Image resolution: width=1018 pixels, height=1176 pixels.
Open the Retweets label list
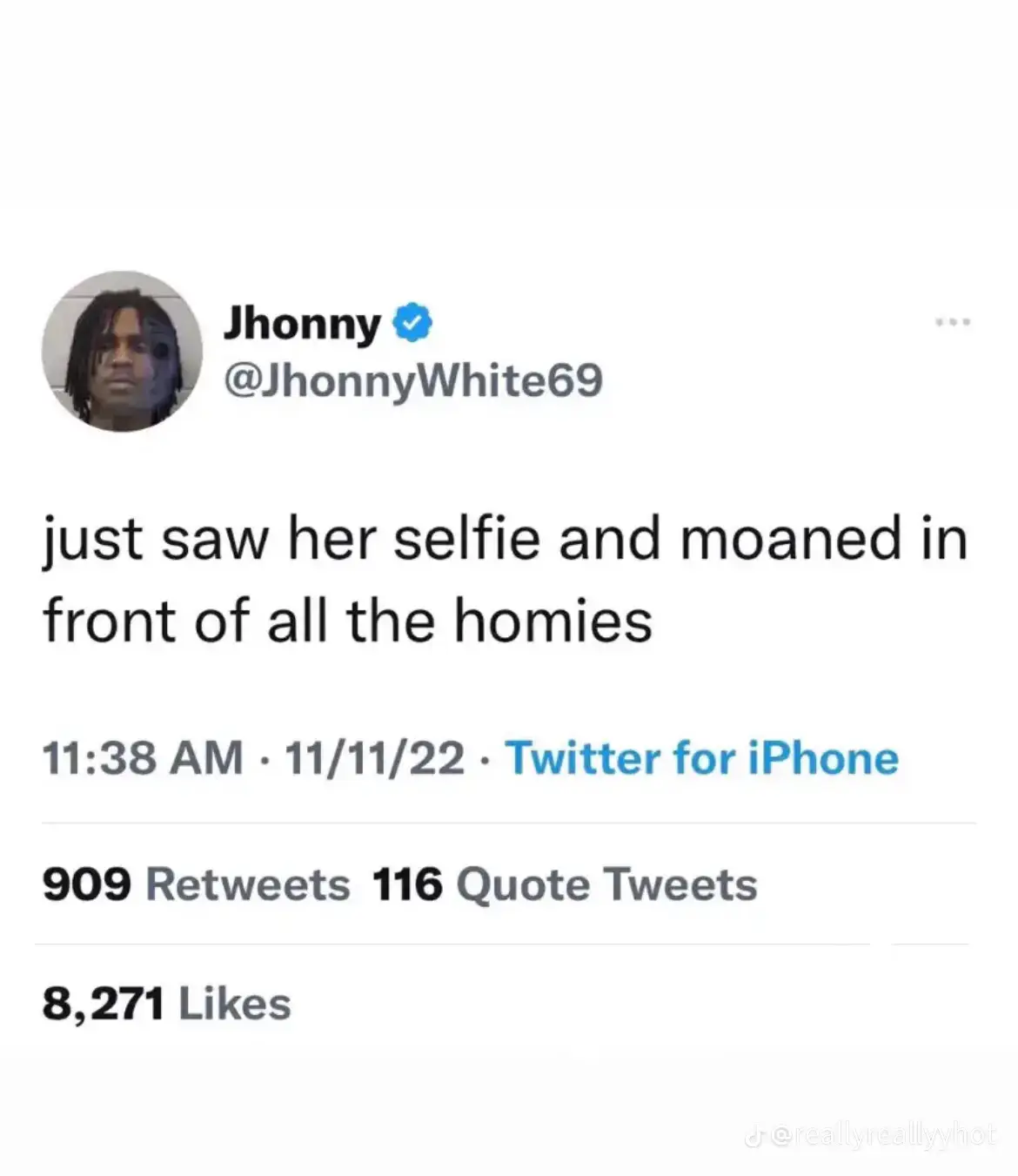click(248, 884)
